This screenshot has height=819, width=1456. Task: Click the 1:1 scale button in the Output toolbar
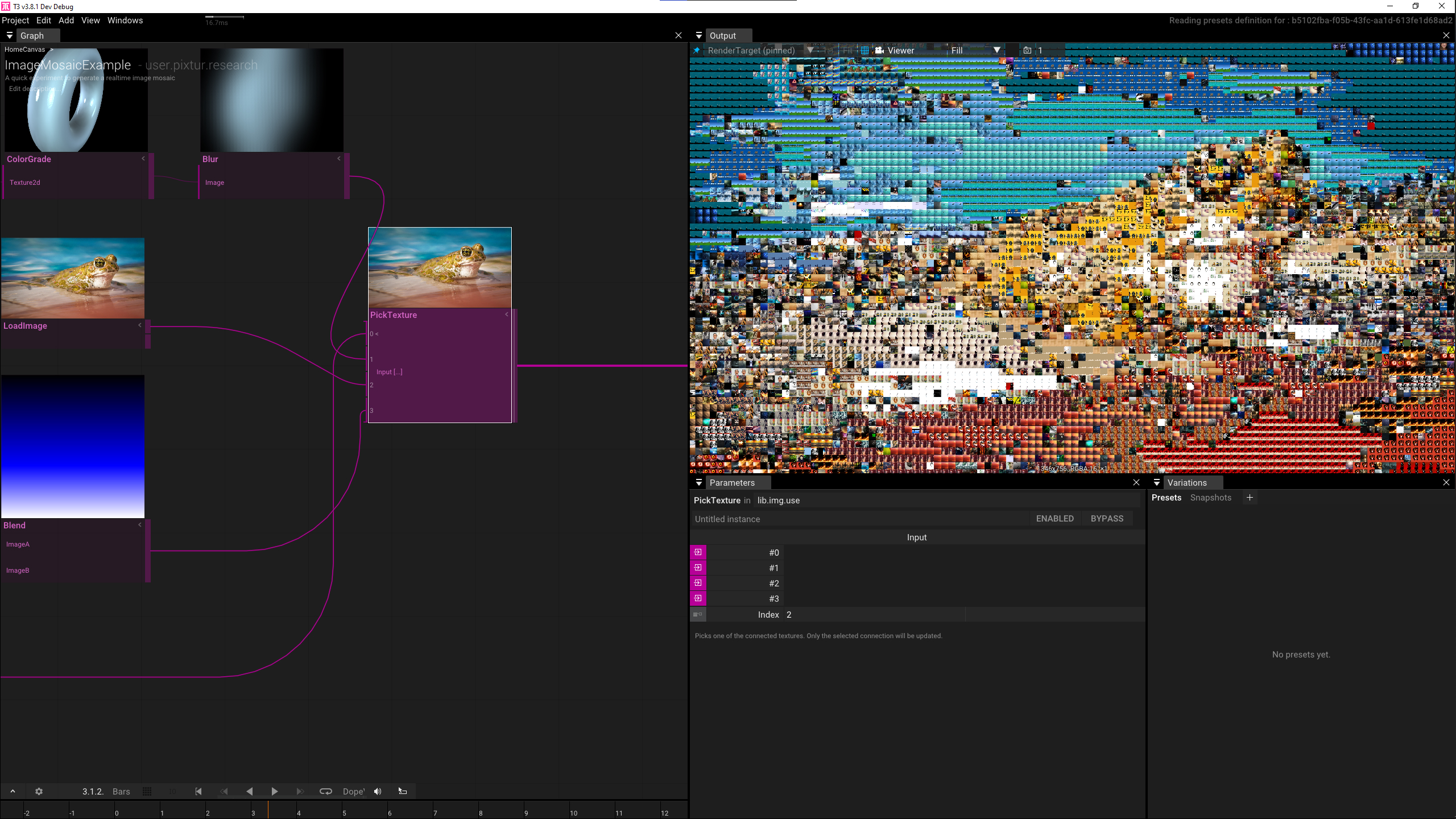tap(828, 50)
